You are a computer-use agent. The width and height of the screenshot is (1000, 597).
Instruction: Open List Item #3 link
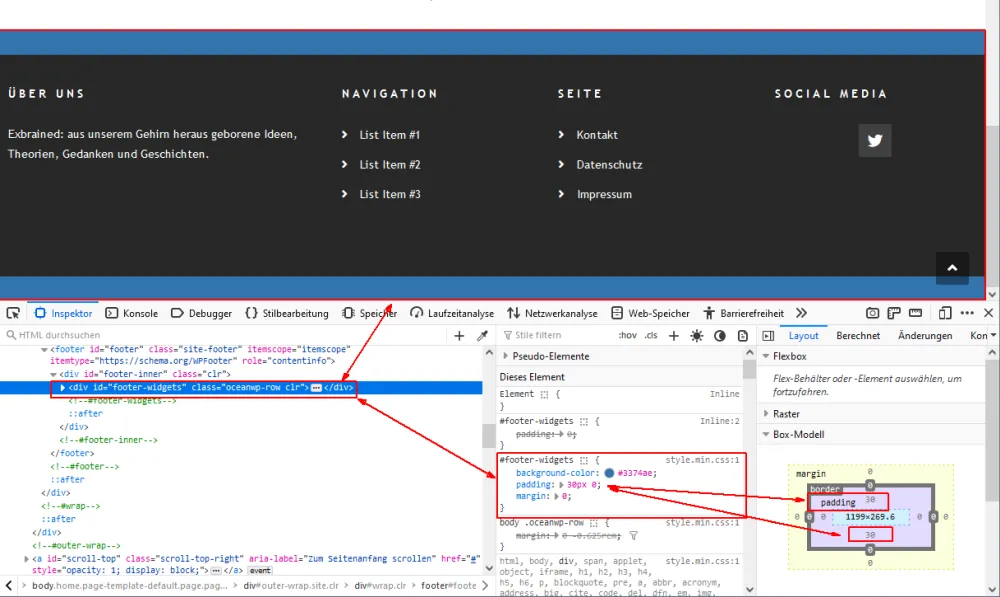pos(390,194)
